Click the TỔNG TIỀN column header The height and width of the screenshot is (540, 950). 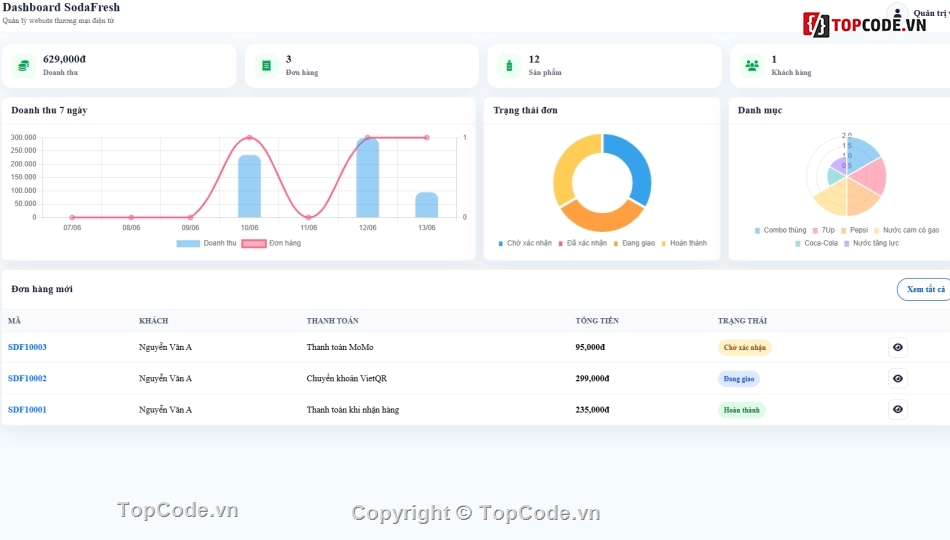597,321
